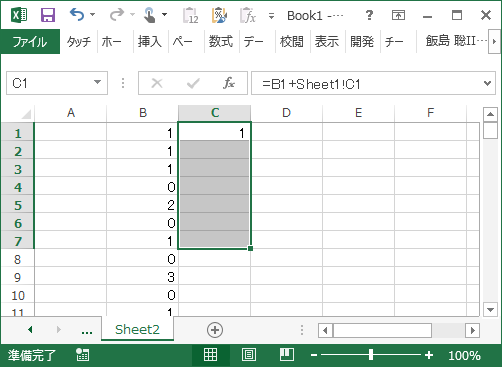Select column A header

71,113
